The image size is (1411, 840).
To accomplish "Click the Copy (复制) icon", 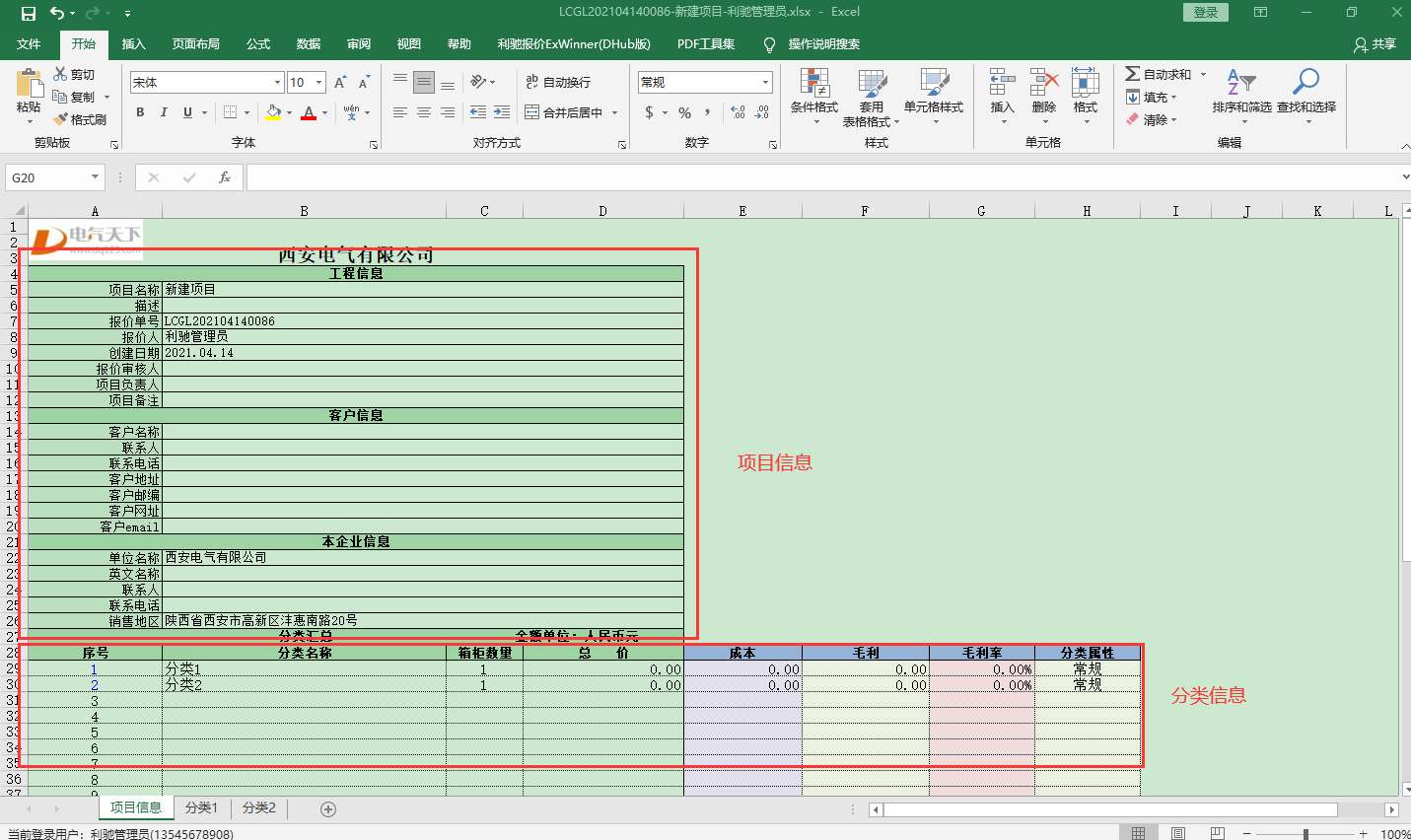I will coord(60,97).
